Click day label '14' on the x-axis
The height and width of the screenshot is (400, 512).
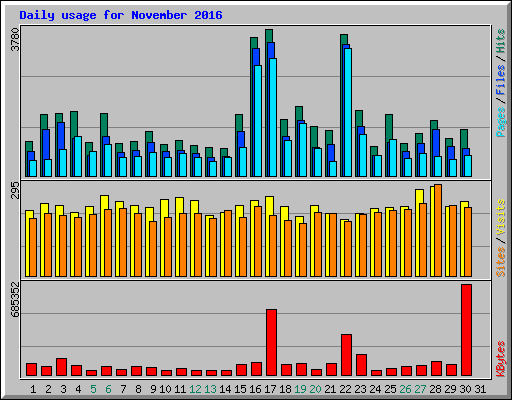pos(225,389)
